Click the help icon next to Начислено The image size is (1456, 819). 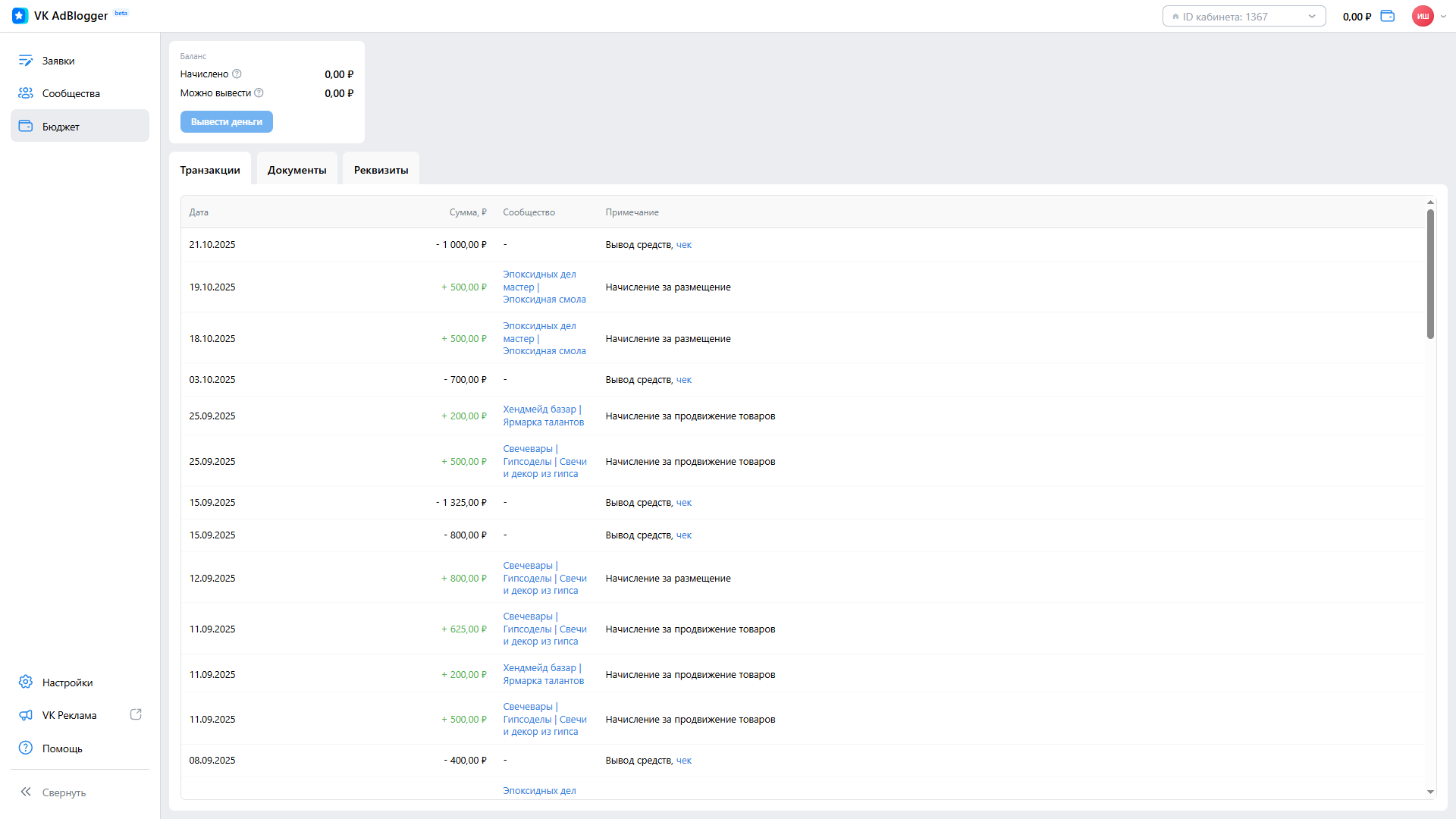[237, 74]
